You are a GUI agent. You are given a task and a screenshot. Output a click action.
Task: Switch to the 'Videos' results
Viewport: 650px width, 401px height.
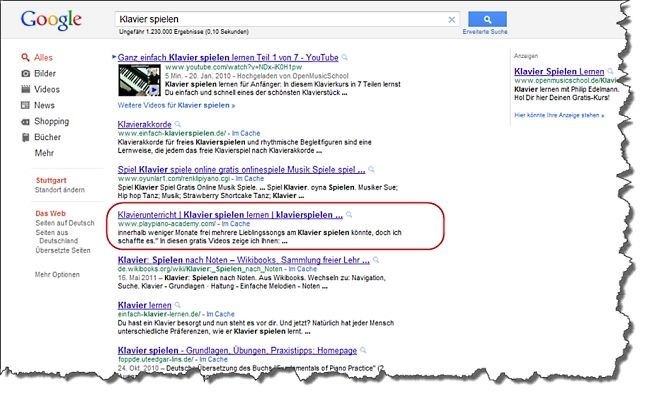pyautogui.click(x=47, y=89)
